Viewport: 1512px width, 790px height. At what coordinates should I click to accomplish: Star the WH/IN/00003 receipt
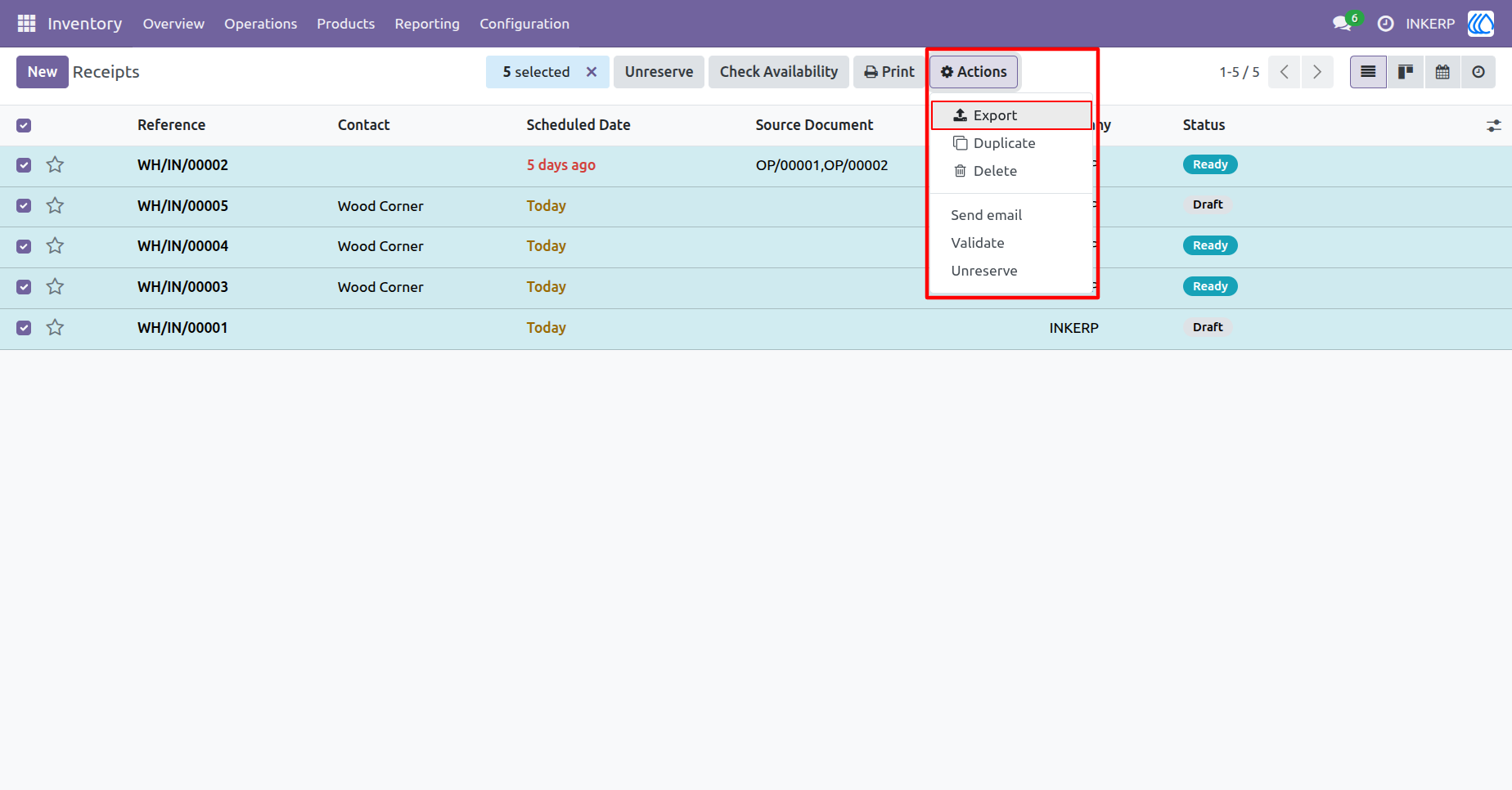55,287
